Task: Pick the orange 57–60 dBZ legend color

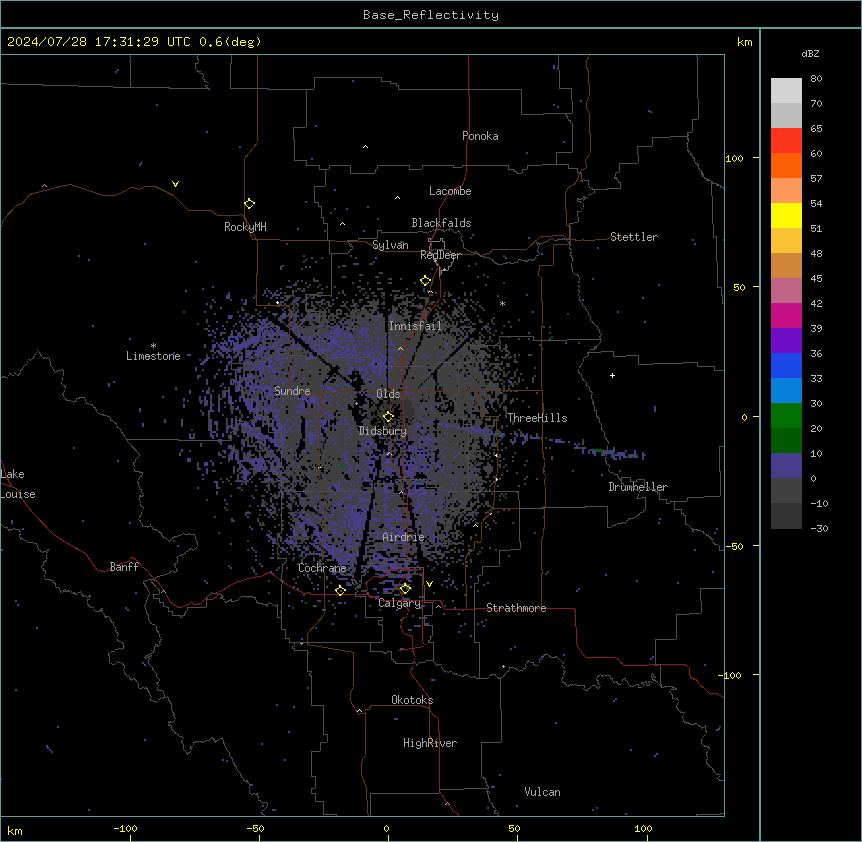Action: 786,165
